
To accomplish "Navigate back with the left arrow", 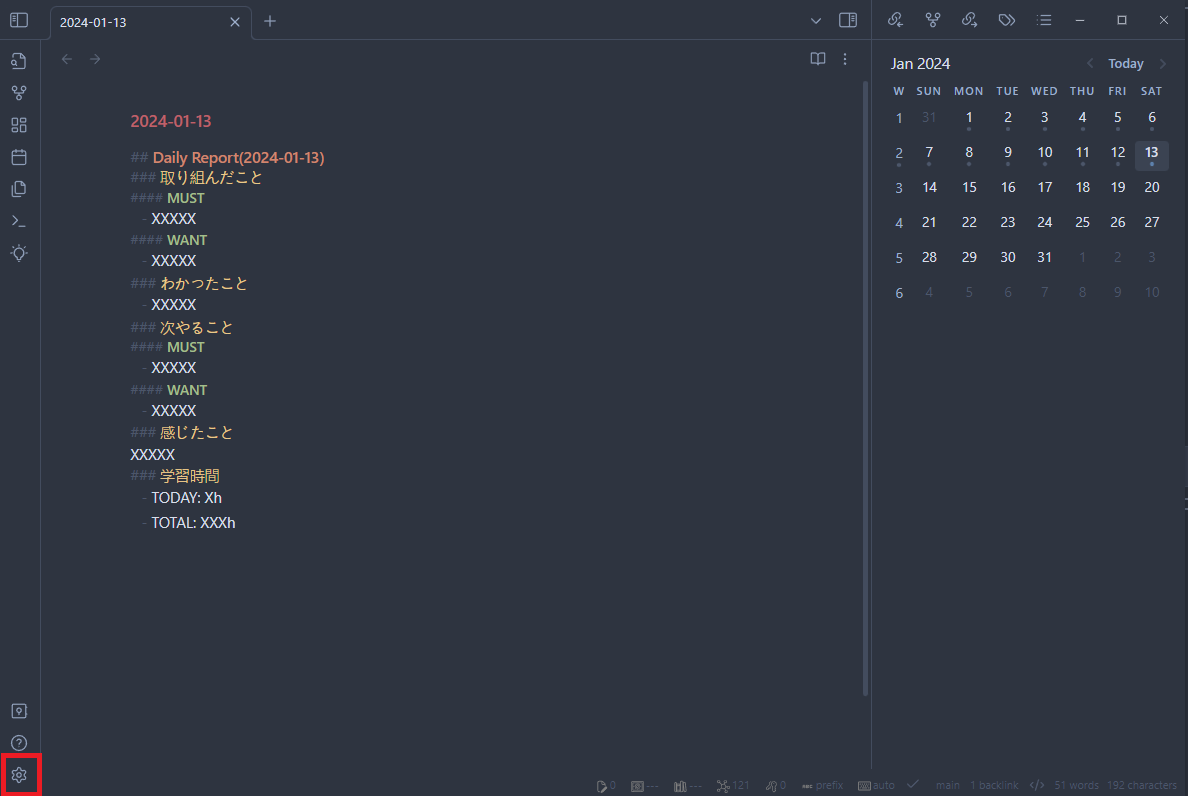I will pyautogui.click(x=67, y=59).
